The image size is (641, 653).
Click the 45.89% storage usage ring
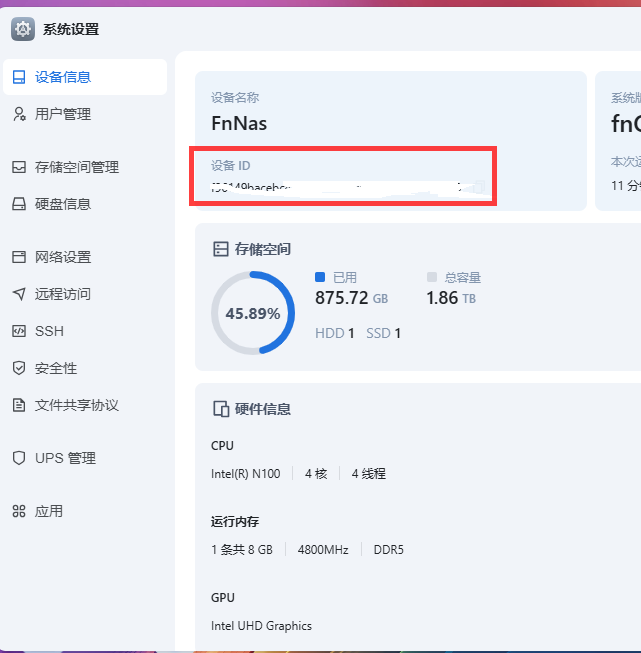coord(253,313)
